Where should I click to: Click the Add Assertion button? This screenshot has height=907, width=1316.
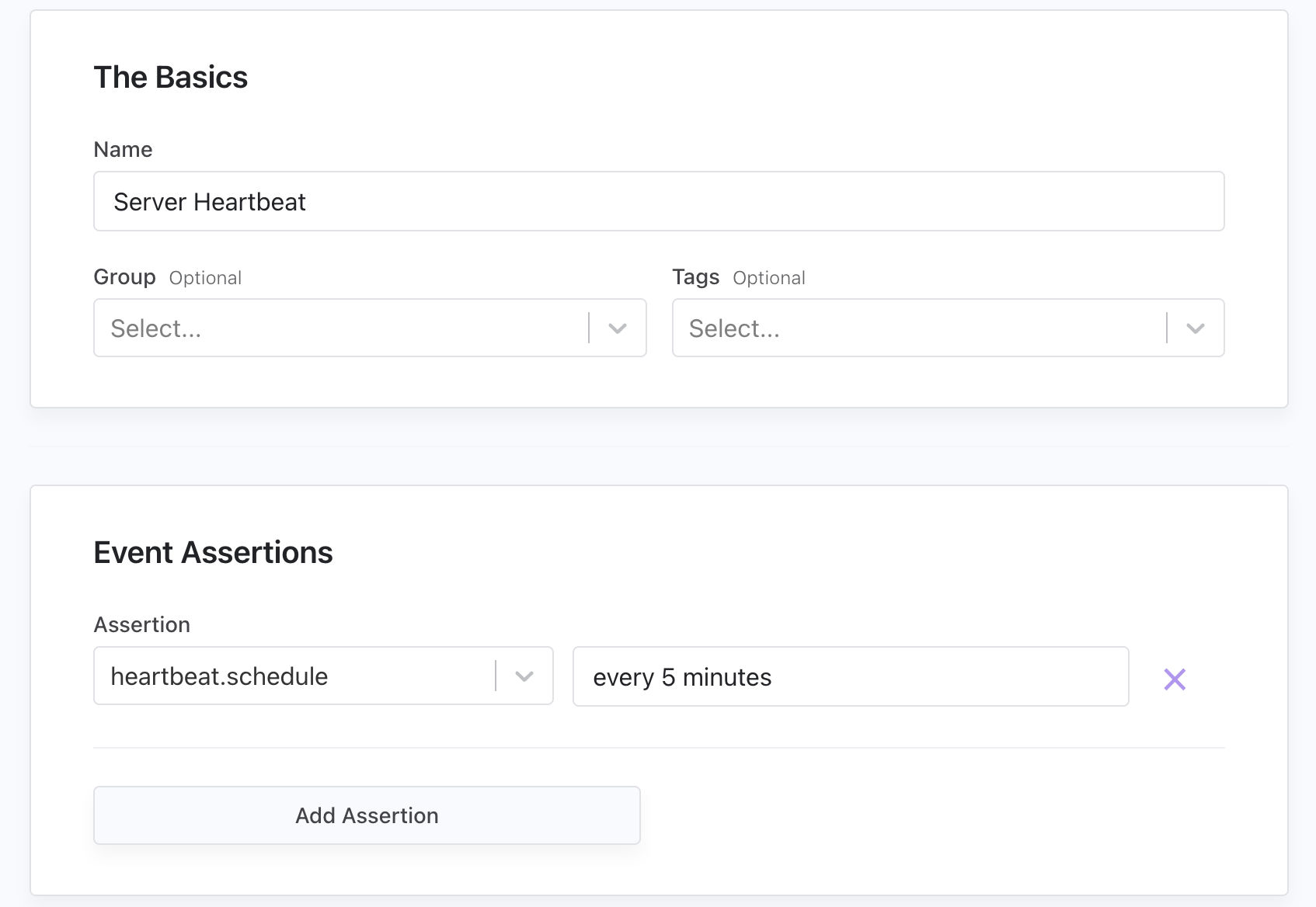tap(367, 815)
